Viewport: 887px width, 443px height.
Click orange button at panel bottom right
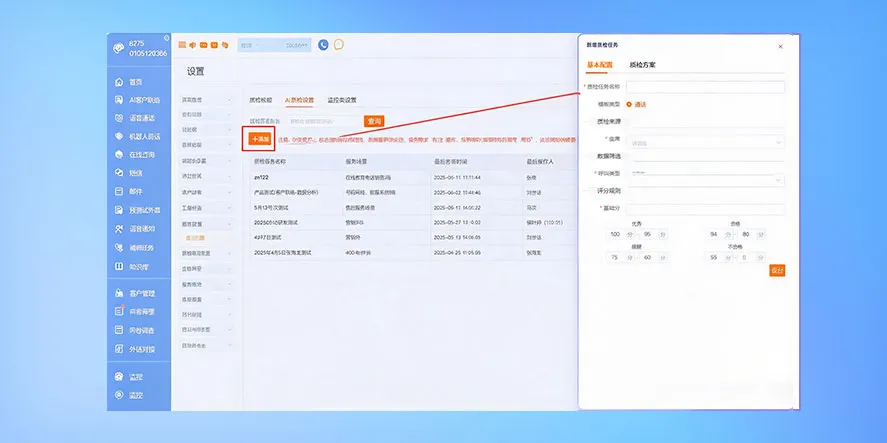(x=777, y=271)
